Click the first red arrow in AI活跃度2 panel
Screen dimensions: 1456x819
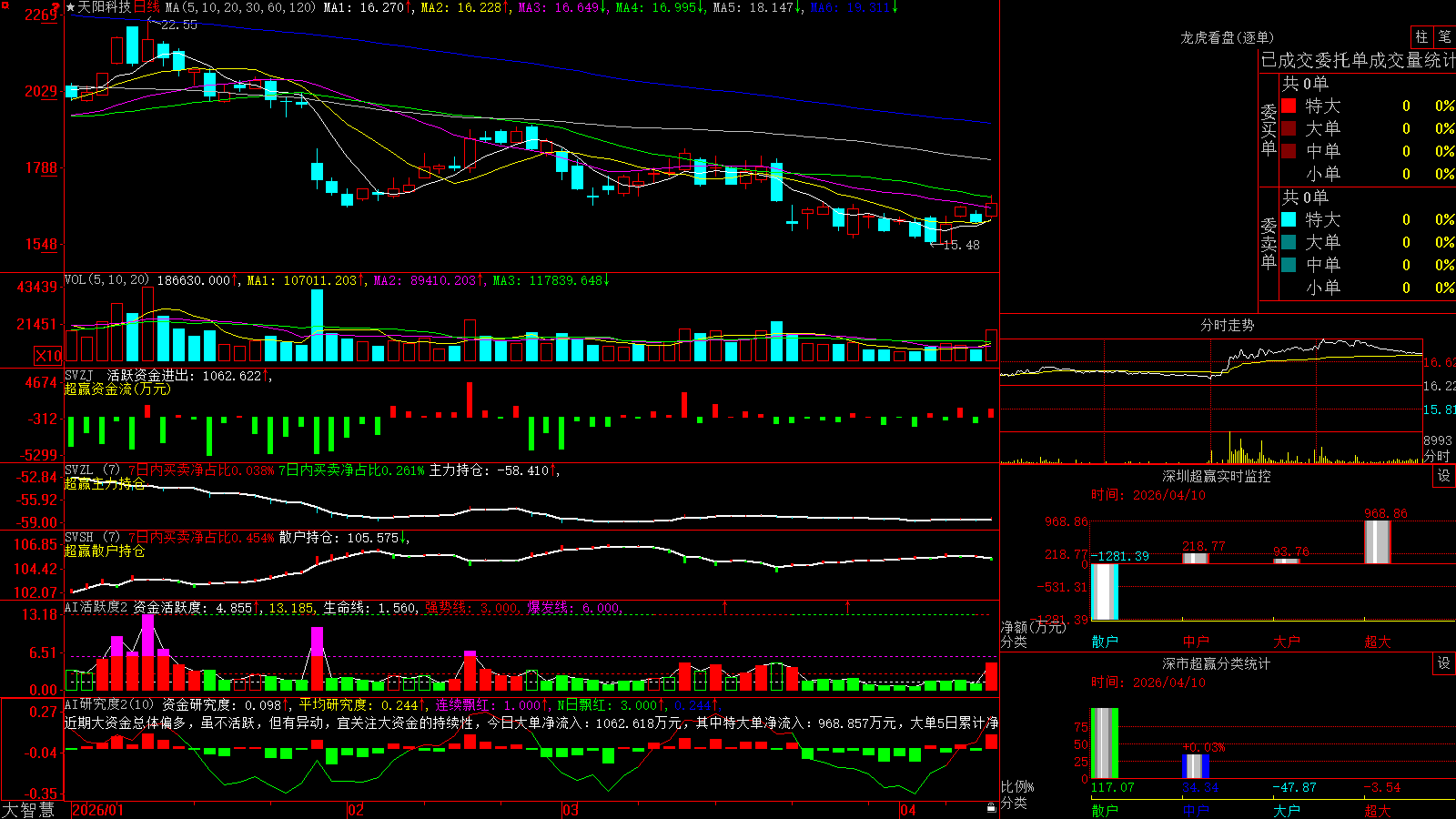tap(725, 606)
